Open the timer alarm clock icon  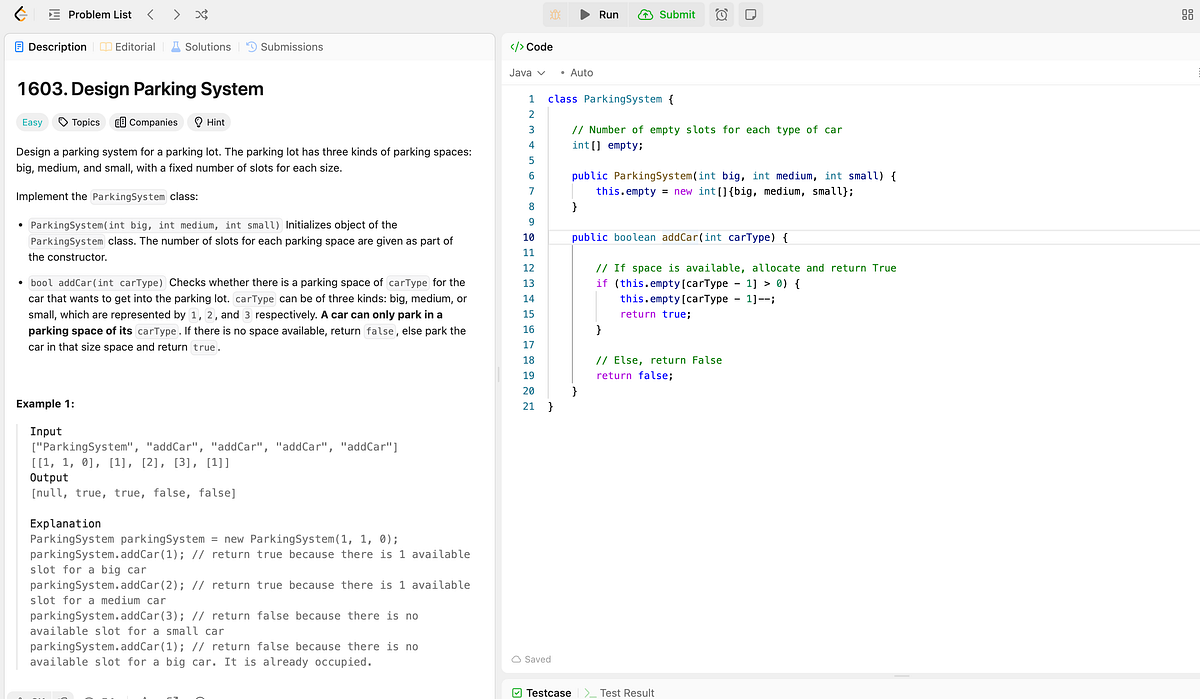[x=721, y=14]
